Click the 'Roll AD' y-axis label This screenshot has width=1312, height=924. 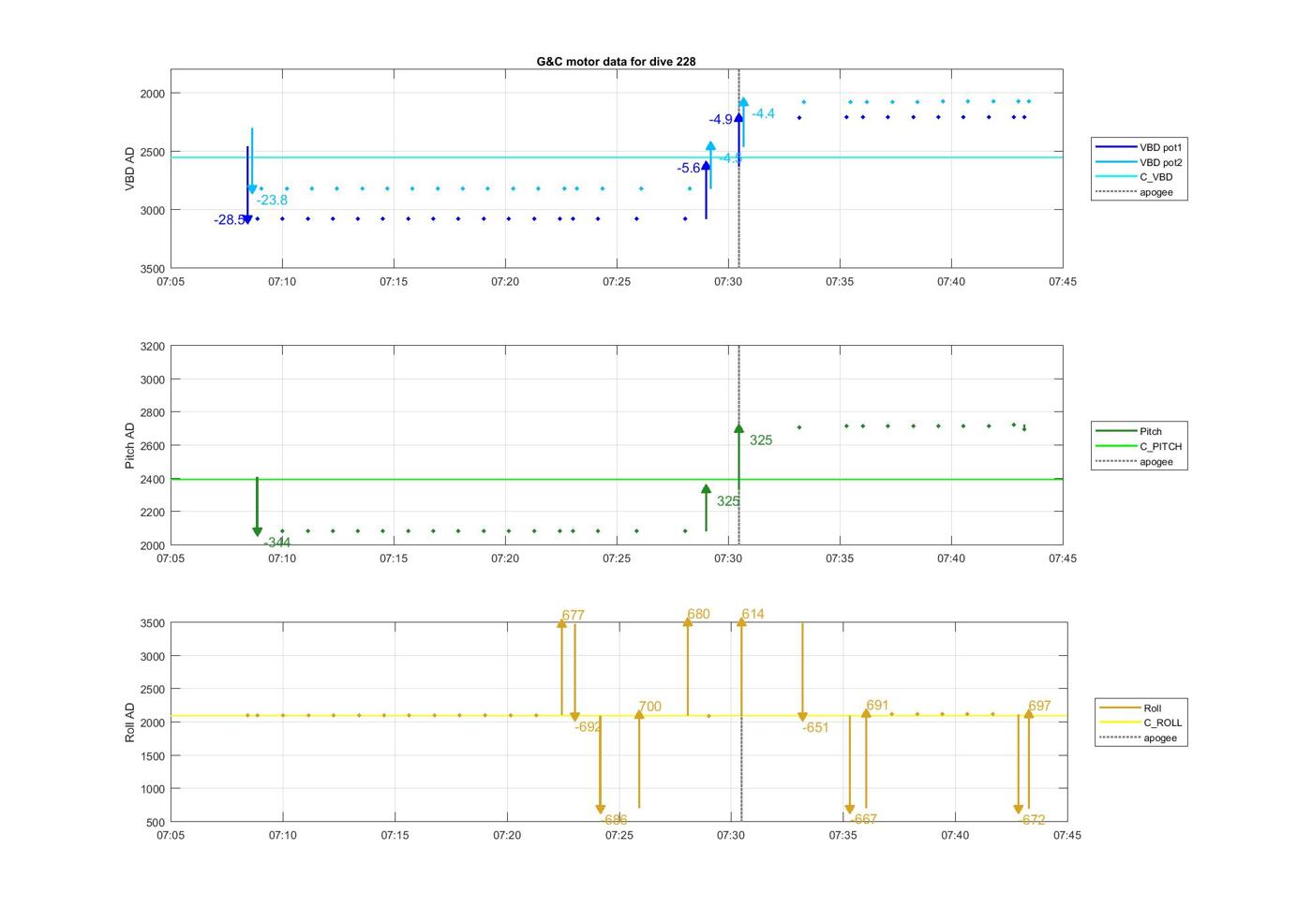[130, 723]
